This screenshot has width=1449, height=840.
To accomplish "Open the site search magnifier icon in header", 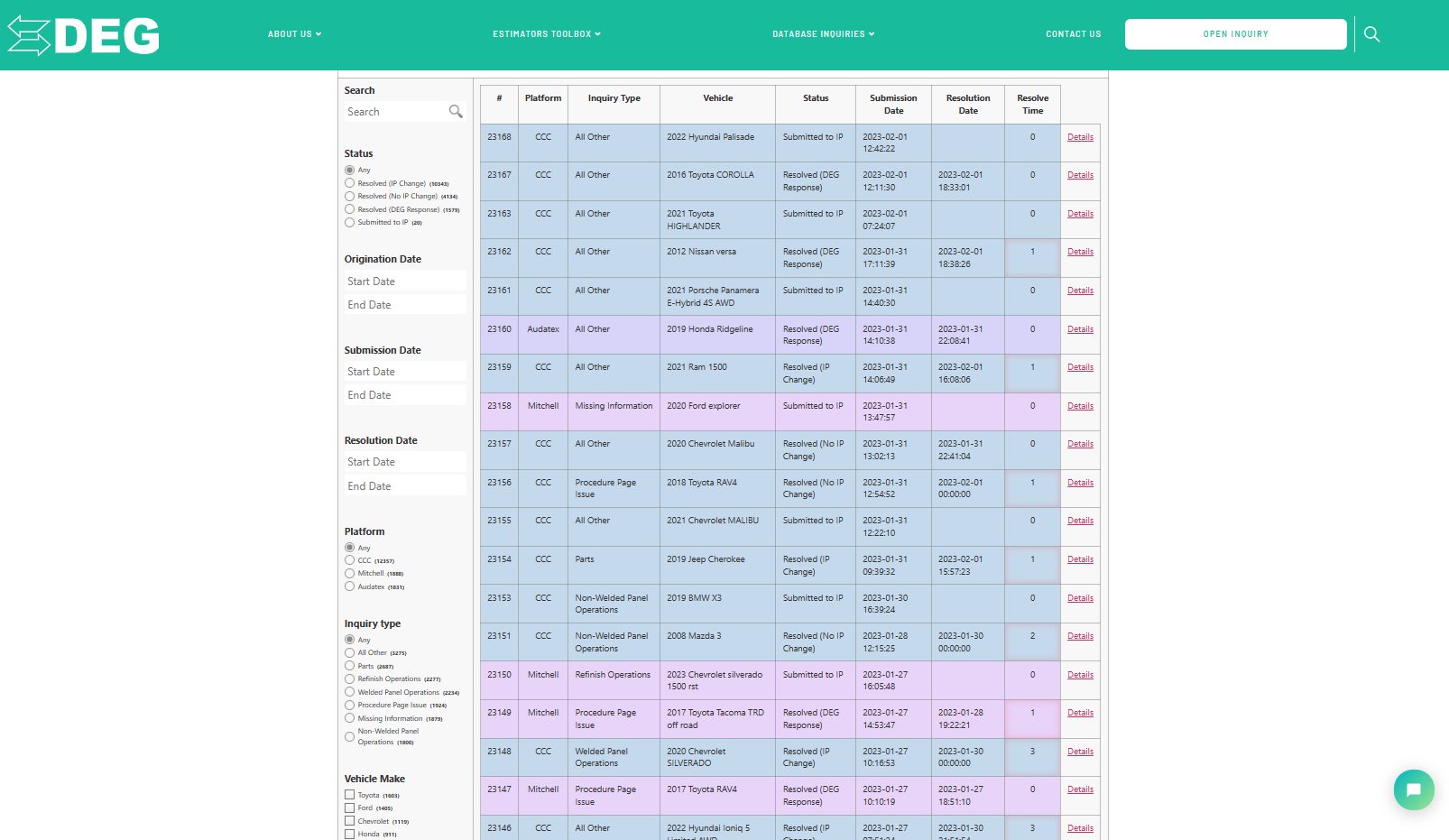I will point(1371,34).
